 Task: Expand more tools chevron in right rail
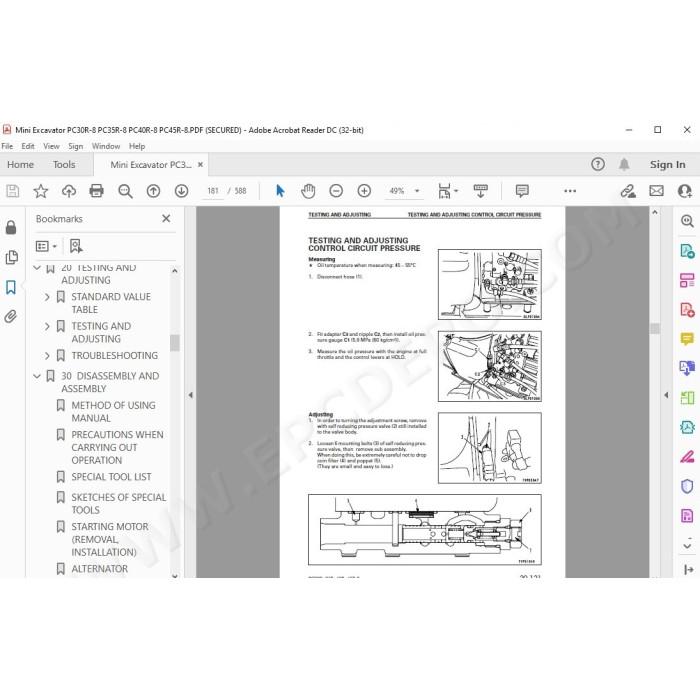(687, 546)
